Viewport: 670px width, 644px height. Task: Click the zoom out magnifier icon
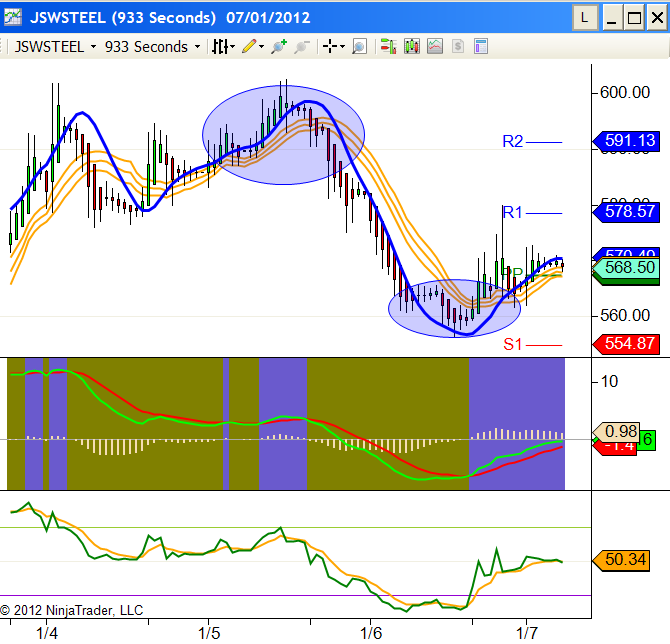pos(302,47)
